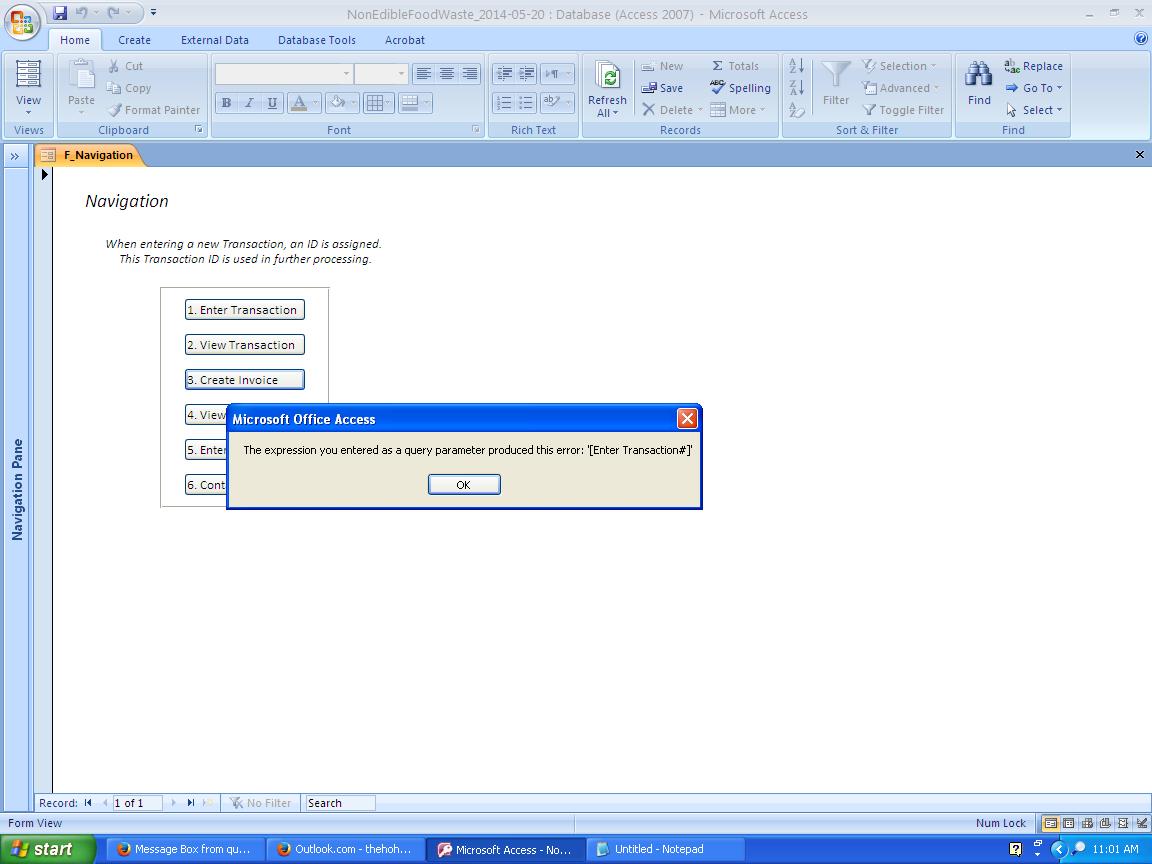Click the Numbering list icon

[504, 103]
